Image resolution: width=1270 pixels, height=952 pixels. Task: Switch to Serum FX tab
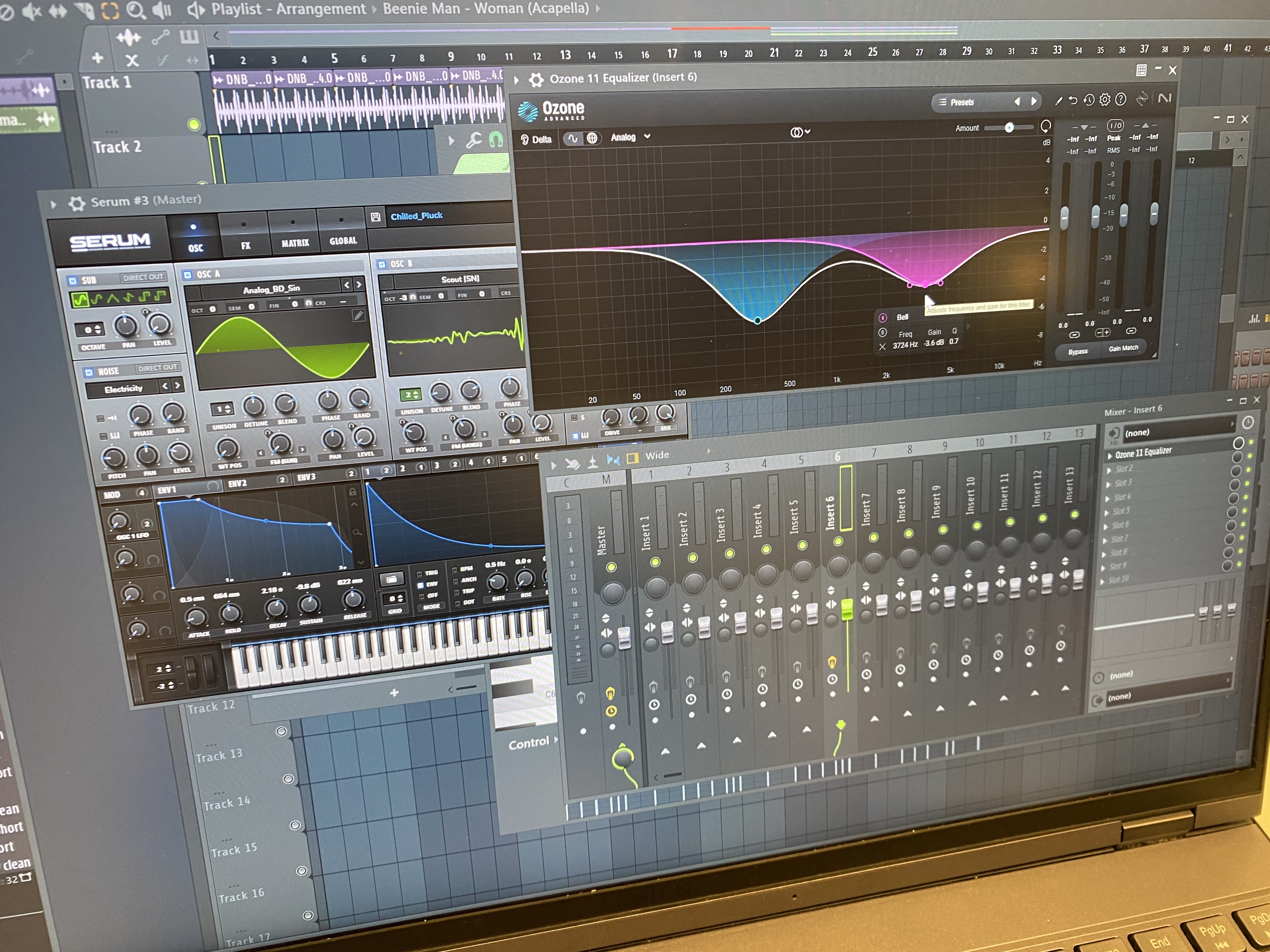pos(245,245)
